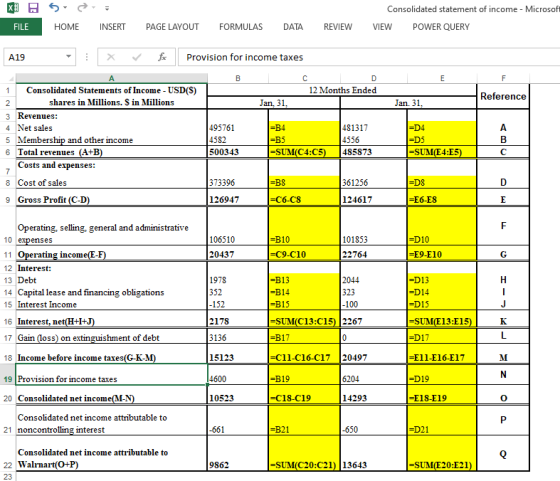Click reference letter Q cell
This screenshot has height=481, width=560.
click(x=503, y=454)
